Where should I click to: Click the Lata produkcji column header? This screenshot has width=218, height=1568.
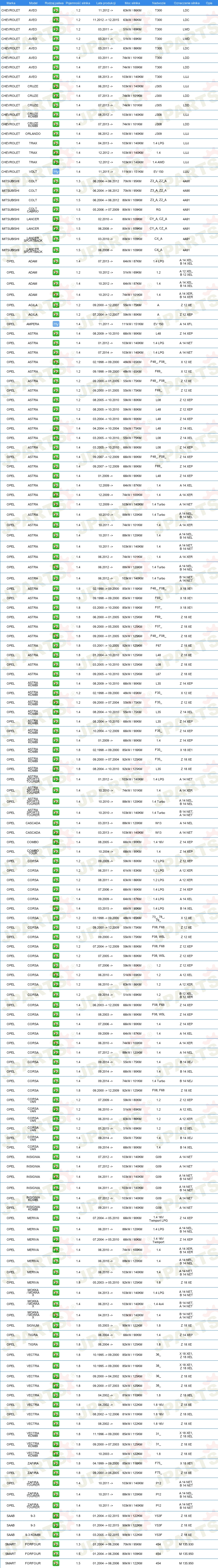[106, 3]
